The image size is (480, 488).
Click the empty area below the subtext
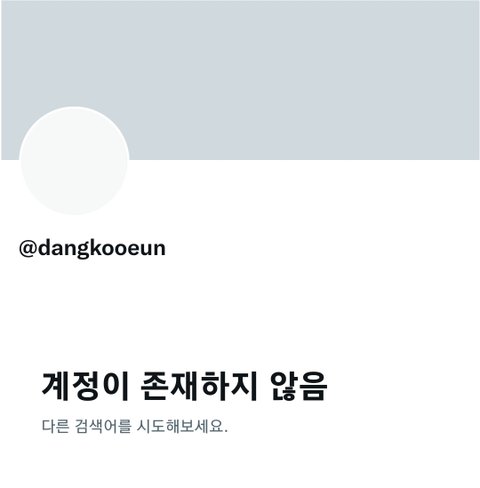[240, 463]
